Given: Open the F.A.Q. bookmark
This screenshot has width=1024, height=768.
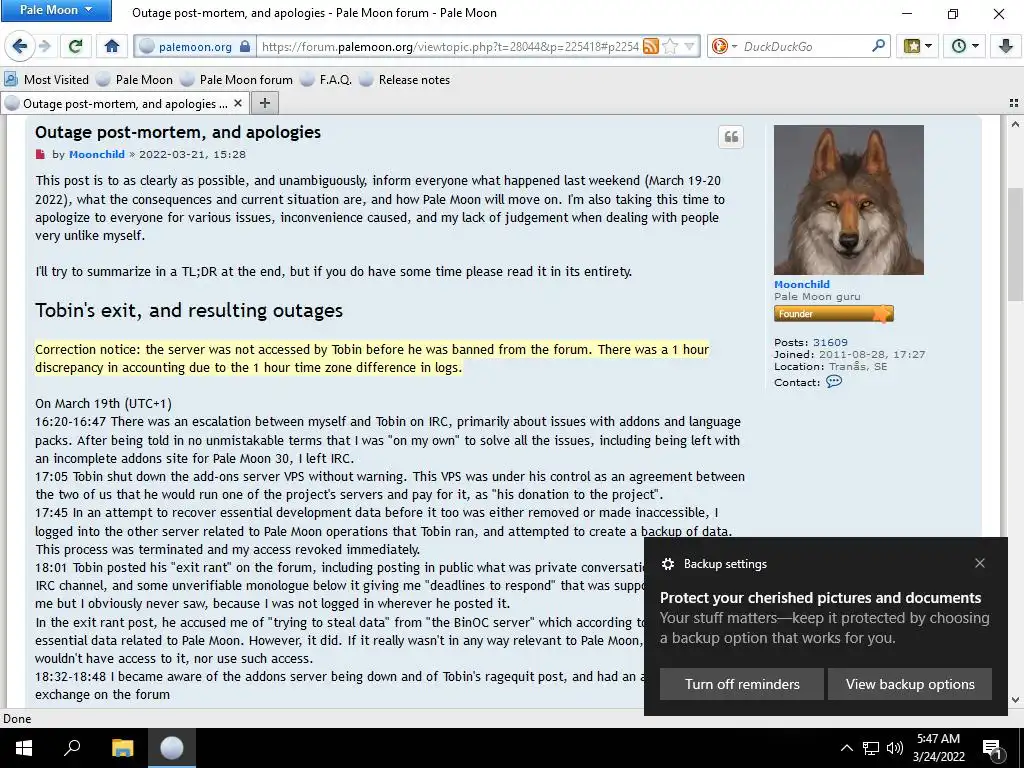Looking at the screenshot, I should (x=327, y=80).
